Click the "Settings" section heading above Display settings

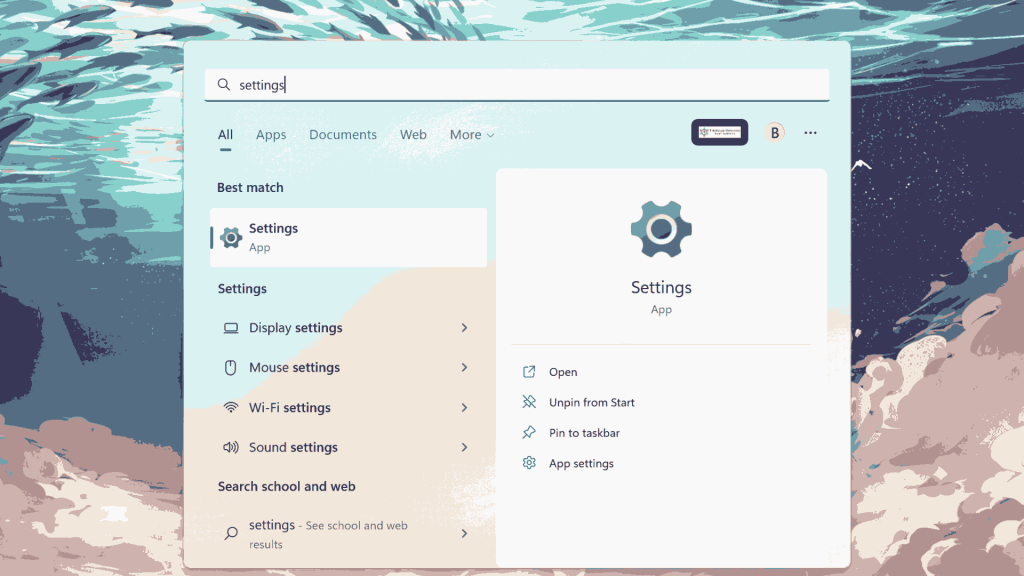242,289
